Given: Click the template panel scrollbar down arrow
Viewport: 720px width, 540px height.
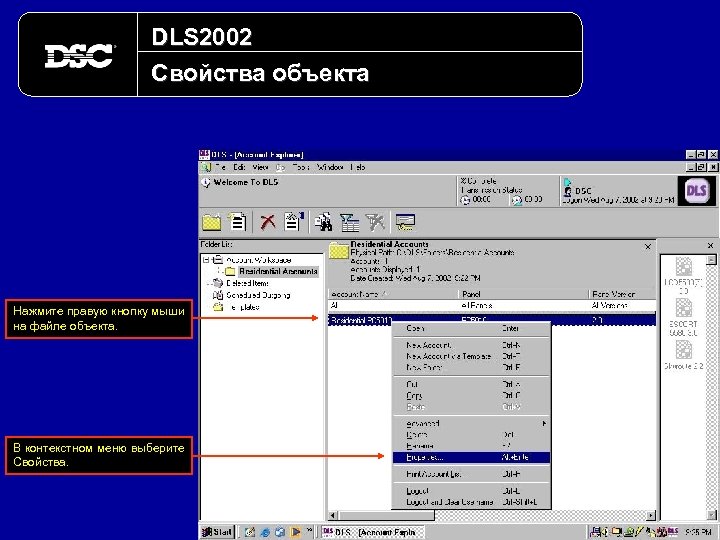Looking at the screenshot, I should (711, 516).
